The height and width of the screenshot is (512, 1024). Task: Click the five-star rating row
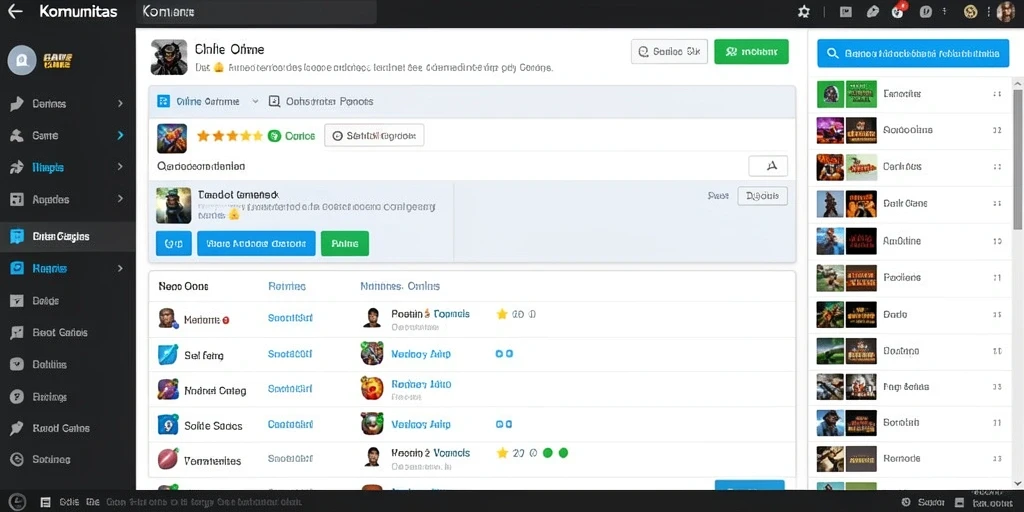click(230, 136)
